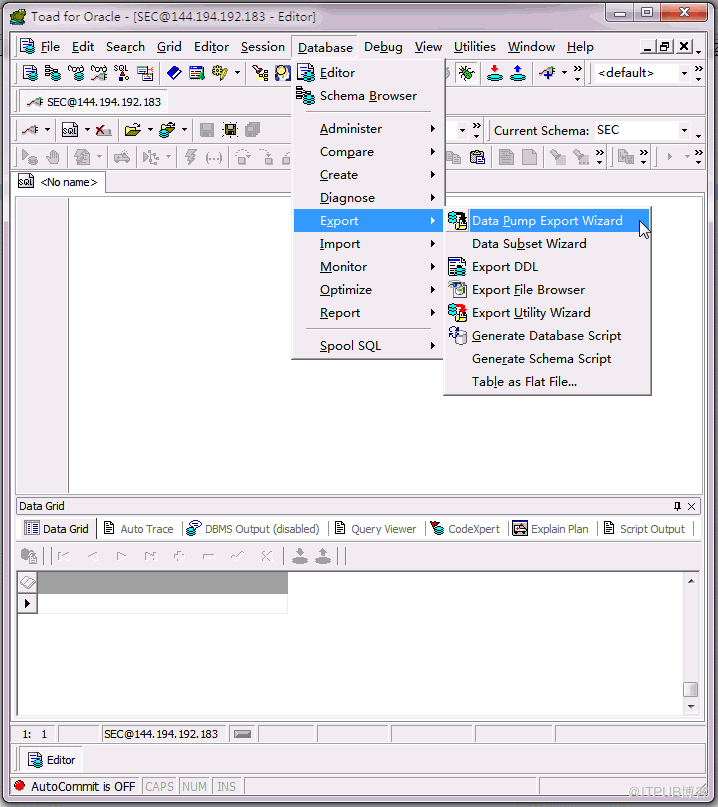Click the blue book toolbar icon
This screenshot has width=718, height=807.
click(x=174, y=73)
